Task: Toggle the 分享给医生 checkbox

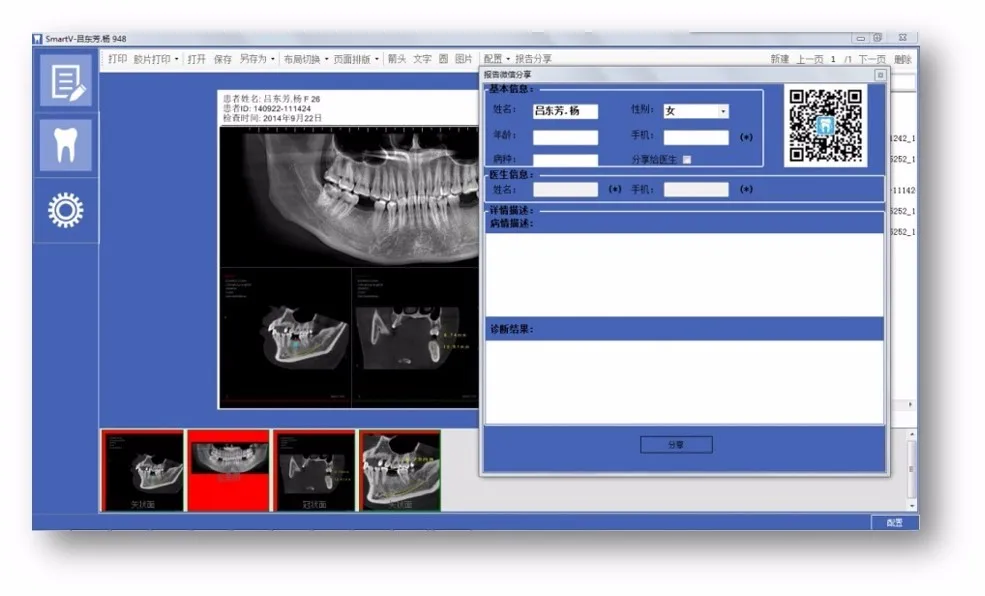Action: [686, 160]
